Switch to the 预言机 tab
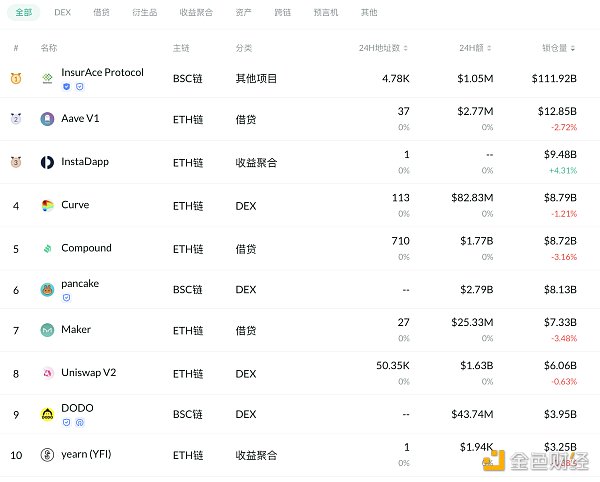Screen dimensions: 600x482 tap(326, 12)
